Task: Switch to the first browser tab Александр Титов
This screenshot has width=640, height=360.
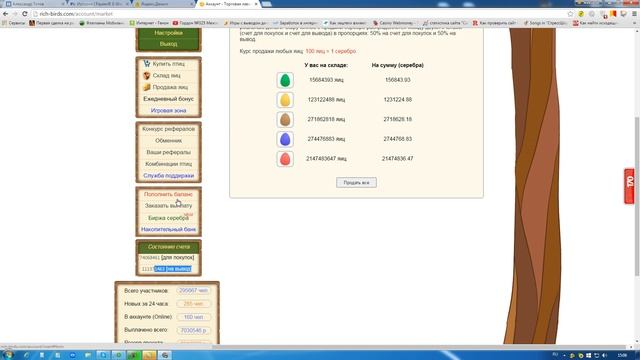Action: (x=34, y=4)
